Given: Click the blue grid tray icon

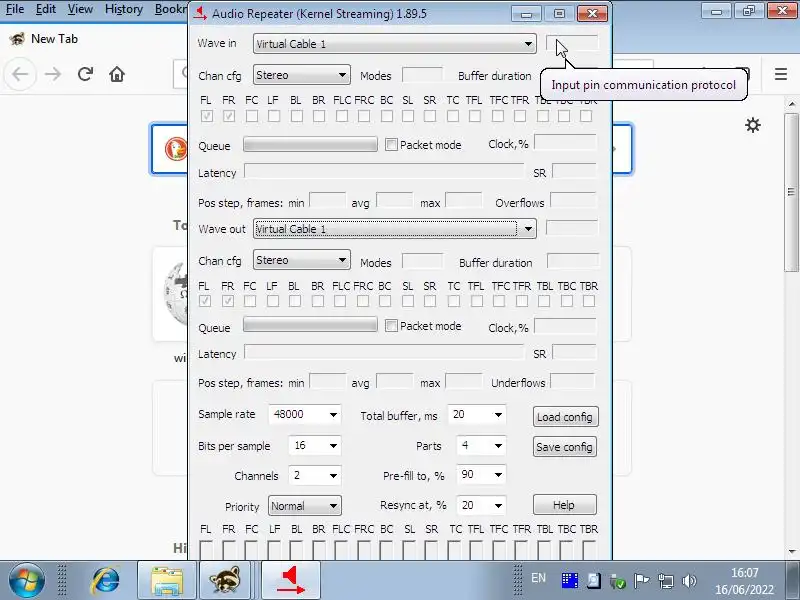Looking at the screenshot, I should click(570, 581).
